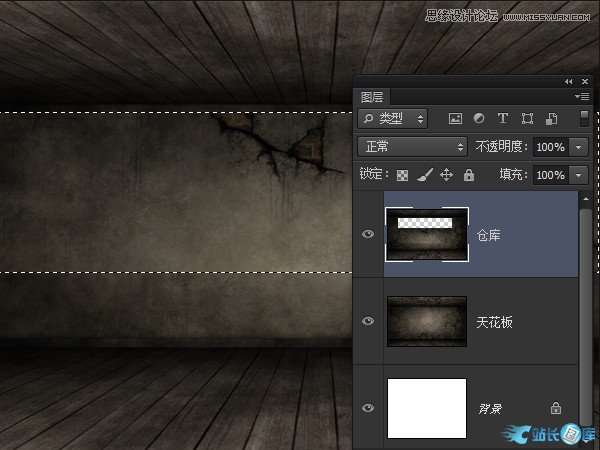Filter layers by pixel image type
Screen dimensions: 600x450
tap(456, 118)
